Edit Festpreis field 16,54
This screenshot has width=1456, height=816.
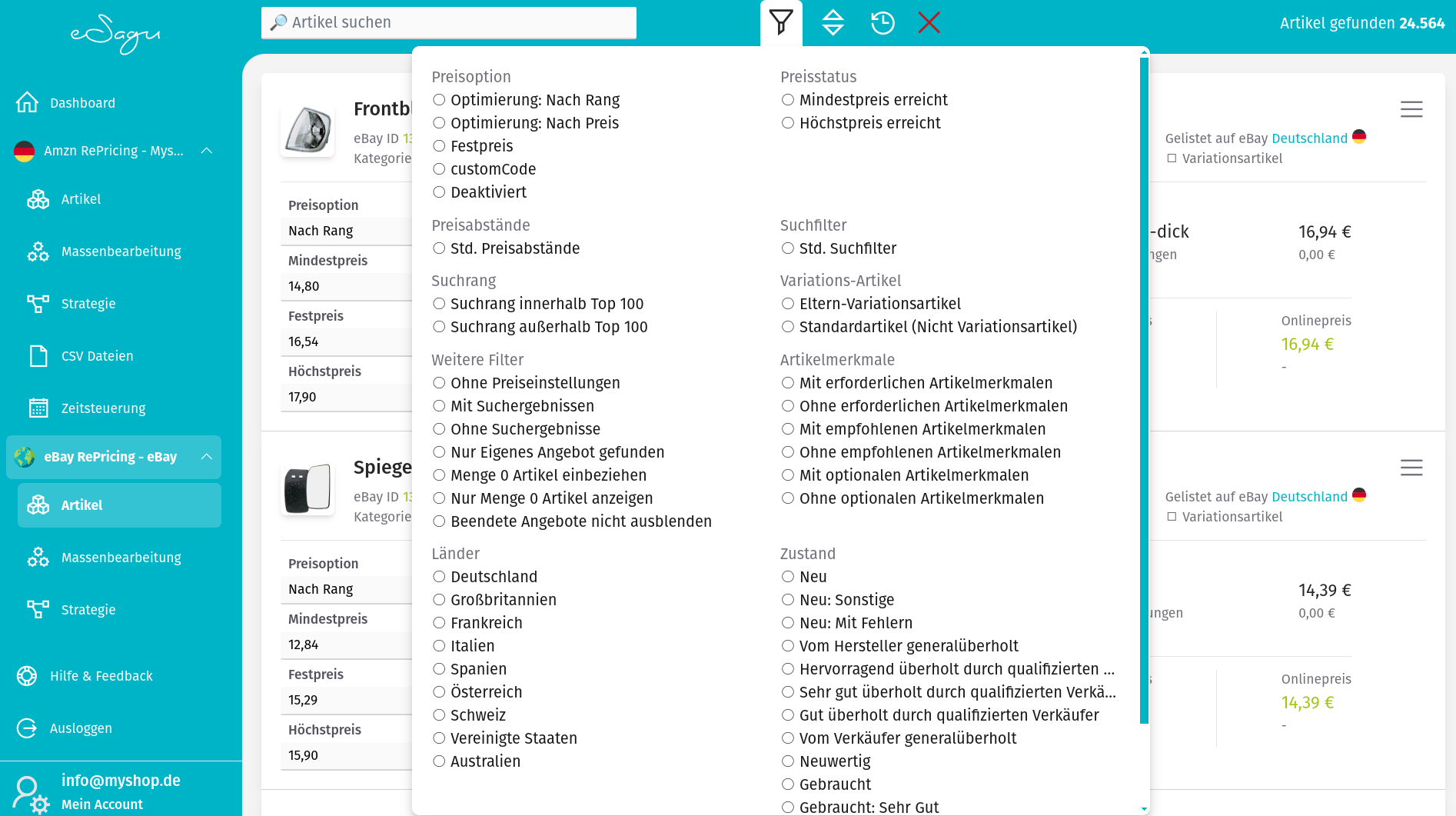[346, 341]
